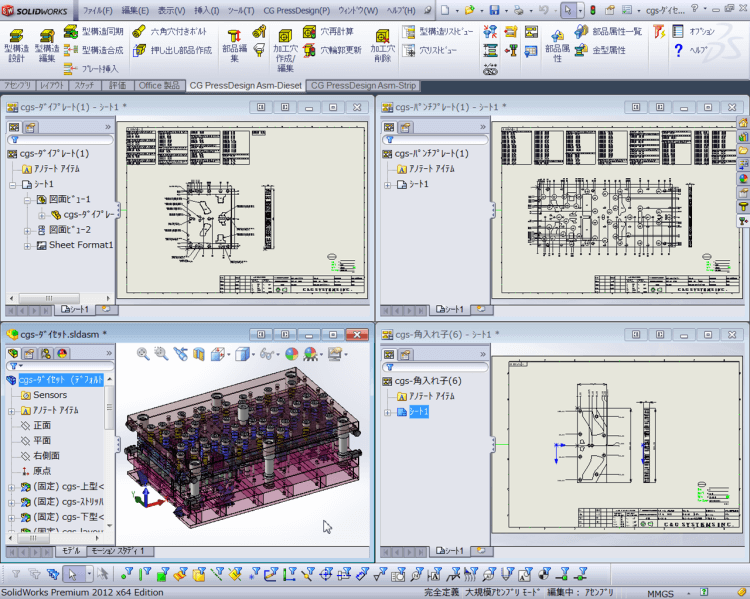This screenshot has width=750, height=599.
Task: Open 型構造リストビュー
Action: (x=438, y=32)
